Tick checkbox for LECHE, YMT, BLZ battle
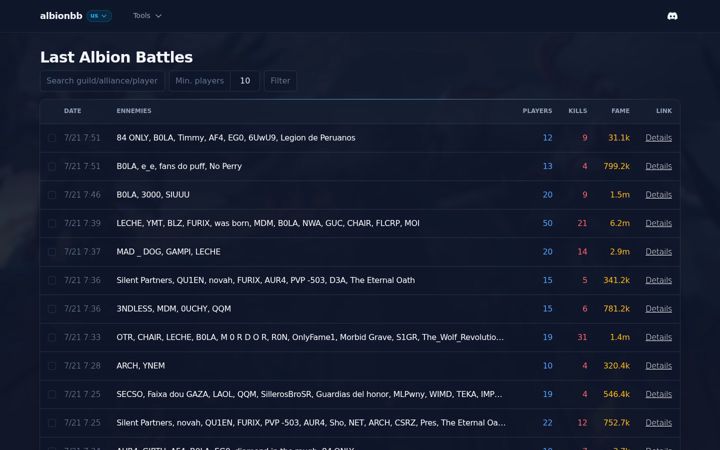720x450 pixels. pos(52,223)
